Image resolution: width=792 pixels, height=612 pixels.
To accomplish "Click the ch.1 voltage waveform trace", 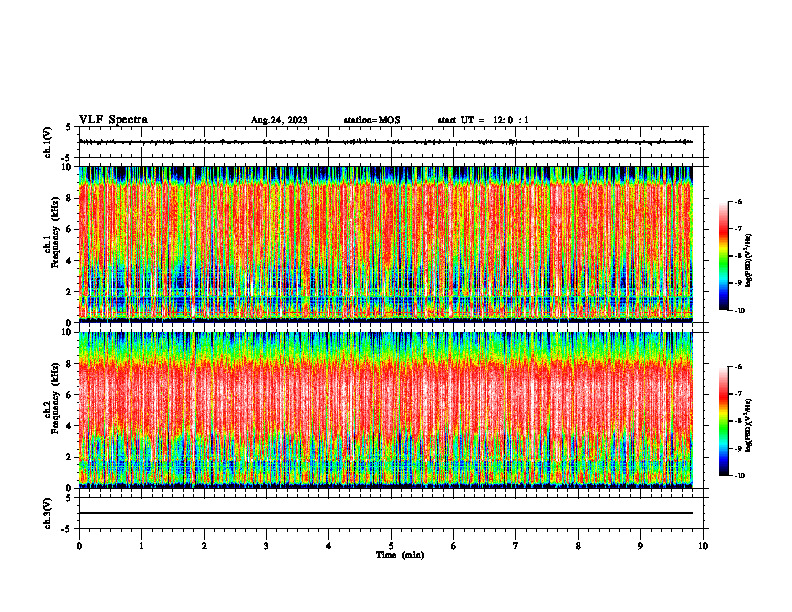I will (x=386, y=142).
